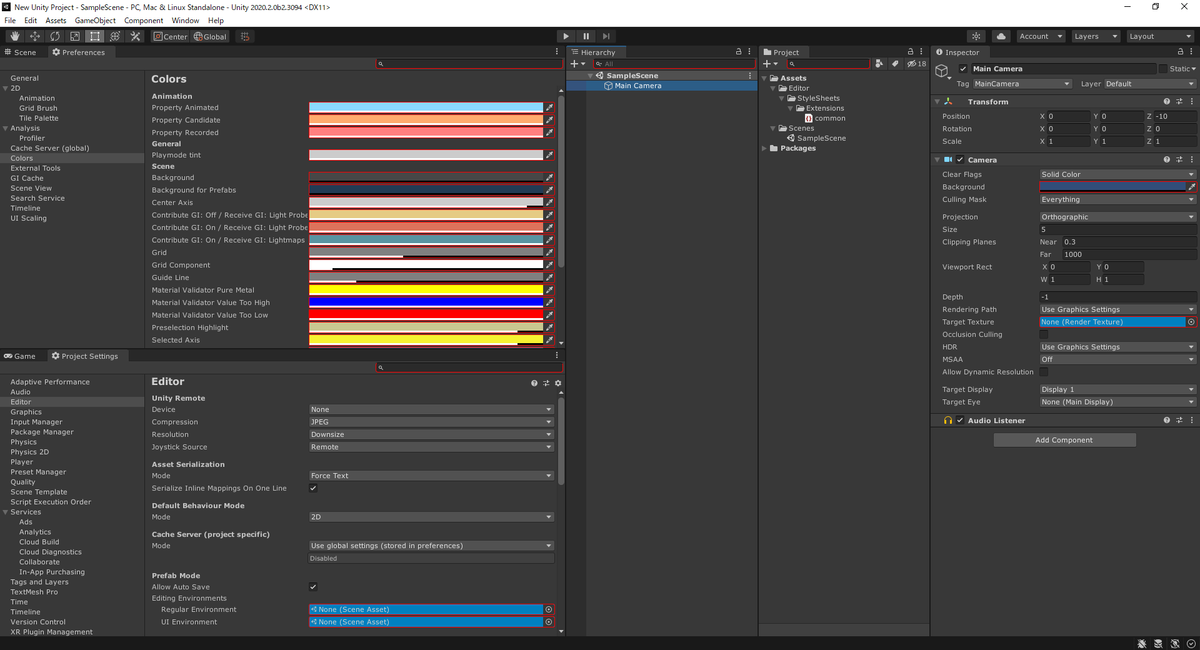Toggle hidden packages count icon
Image resolution: width=1200 pixels, height=650 pixels.
pyautogui.click(x=916, y=63)
